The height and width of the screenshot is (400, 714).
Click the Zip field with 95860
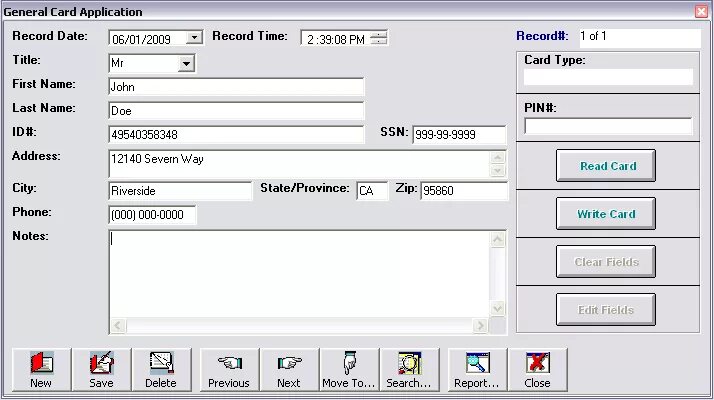pyautogui.click(x=464, y=190)
